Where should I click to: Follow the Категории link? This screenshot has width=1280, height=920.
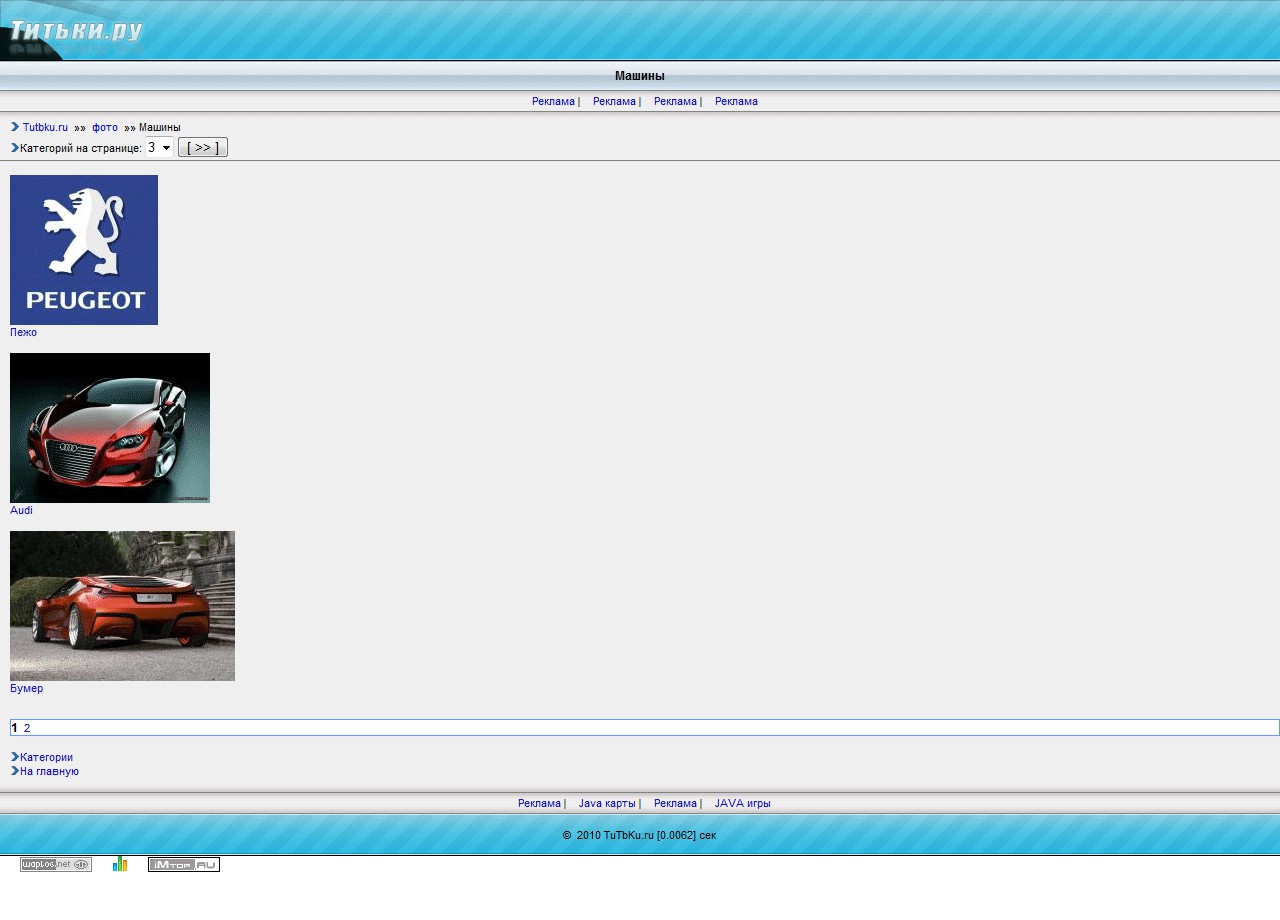pyautogui.click(x=46, y=757)
